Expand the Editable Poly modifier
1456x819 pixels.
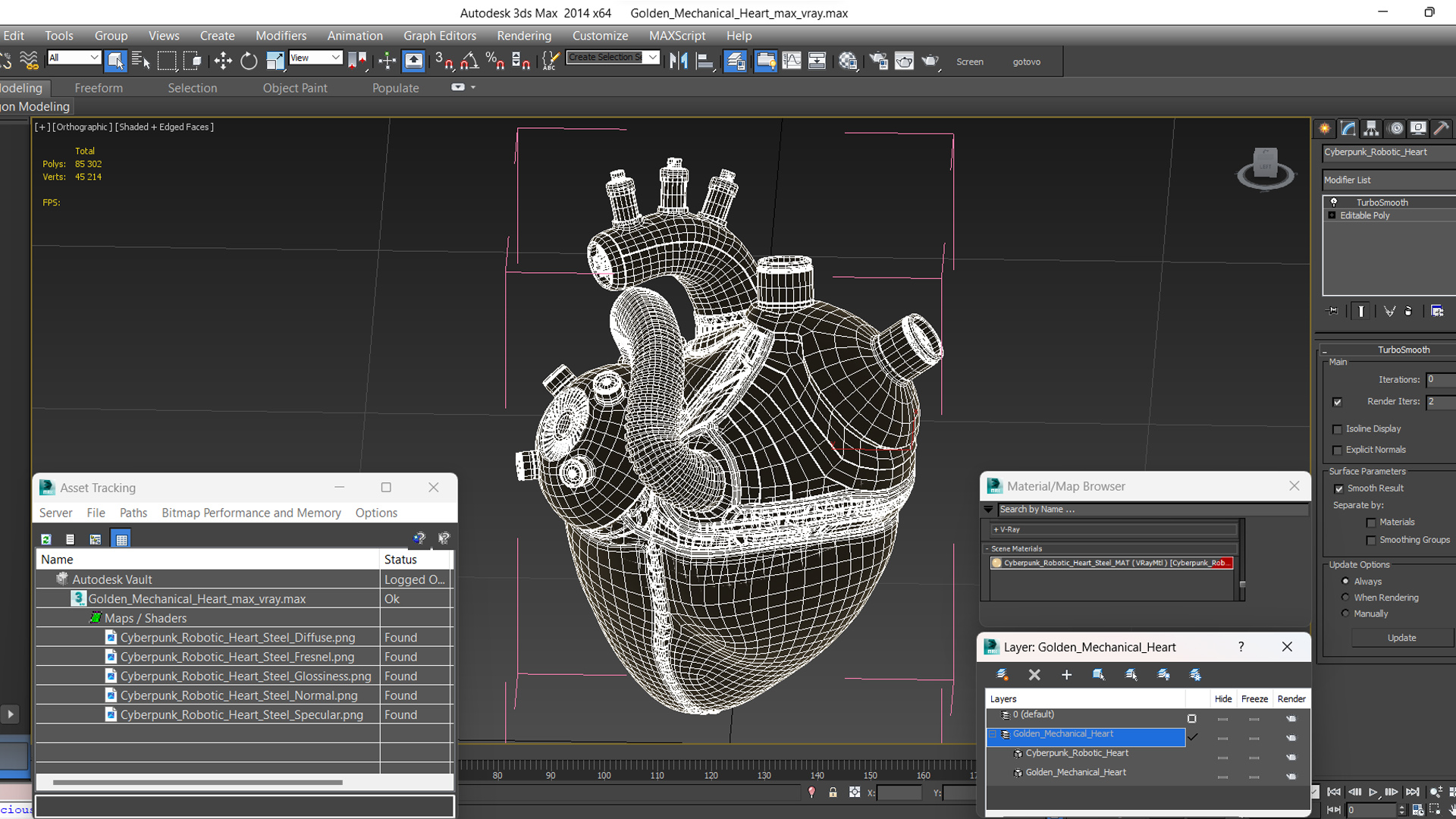(1332, 215)
